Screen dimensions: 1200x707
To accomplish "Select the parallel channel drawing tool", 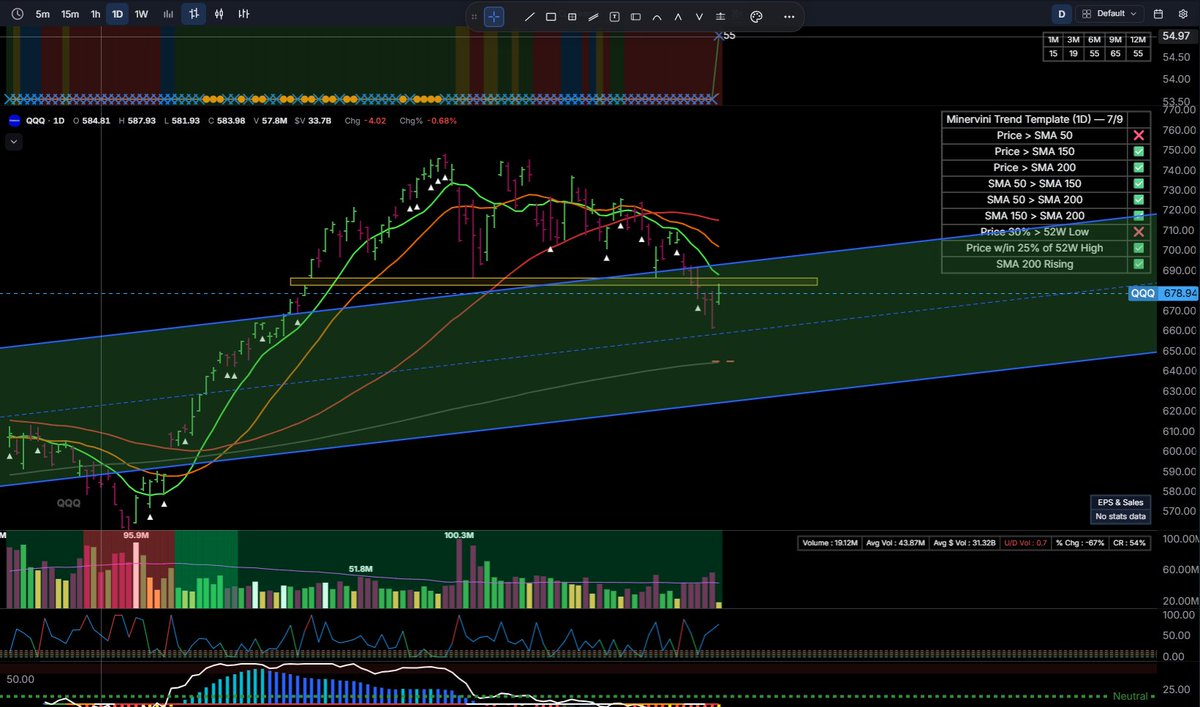I will pos(593,16).
